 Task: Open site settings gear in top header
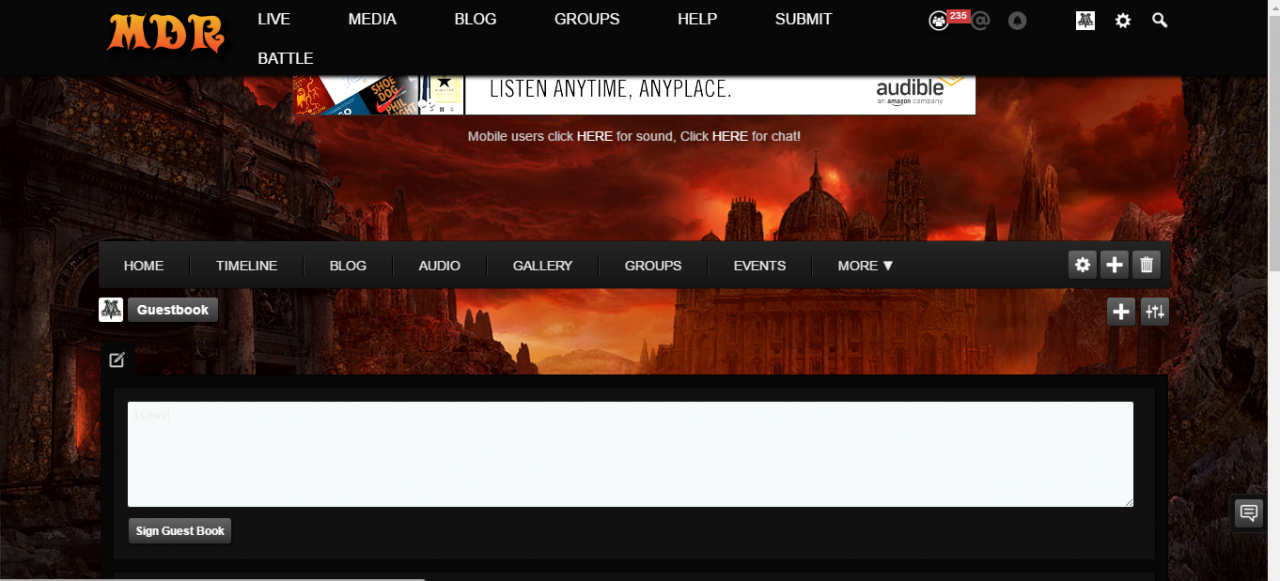1123,20
